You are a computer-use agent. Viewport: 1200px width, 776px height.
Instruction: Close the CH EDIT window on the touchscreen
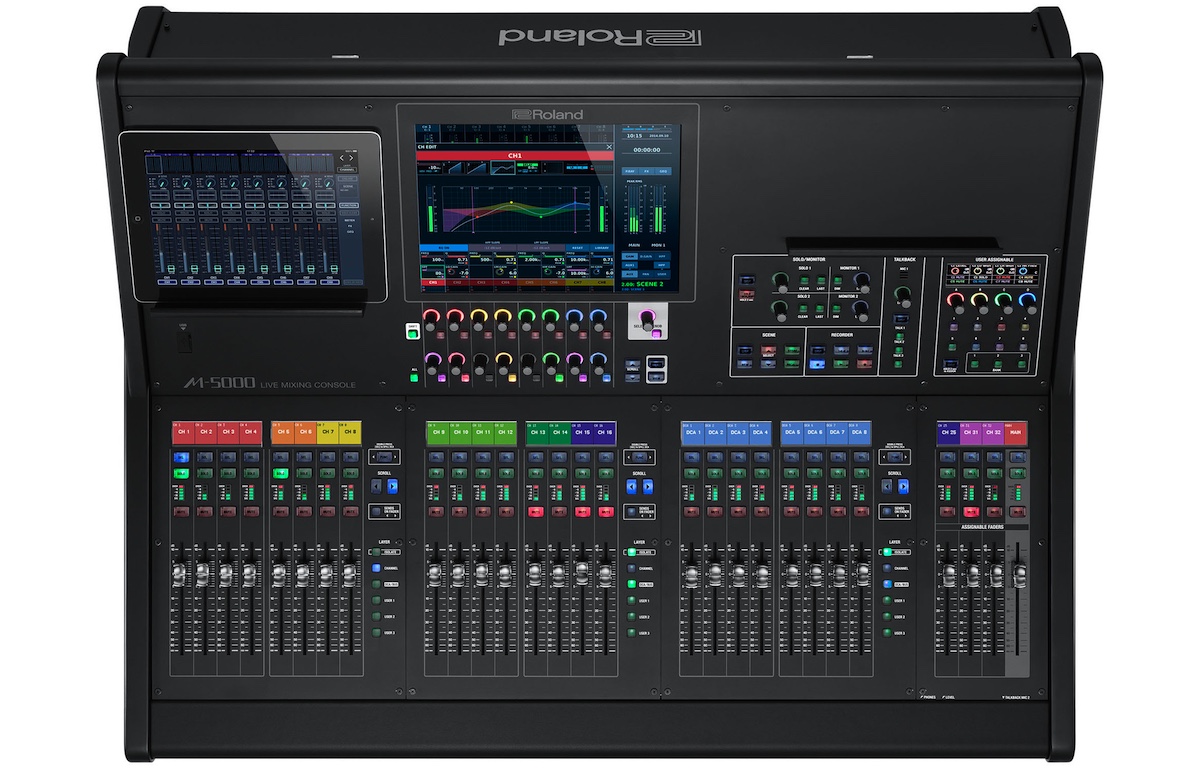(x=608, y=146)
